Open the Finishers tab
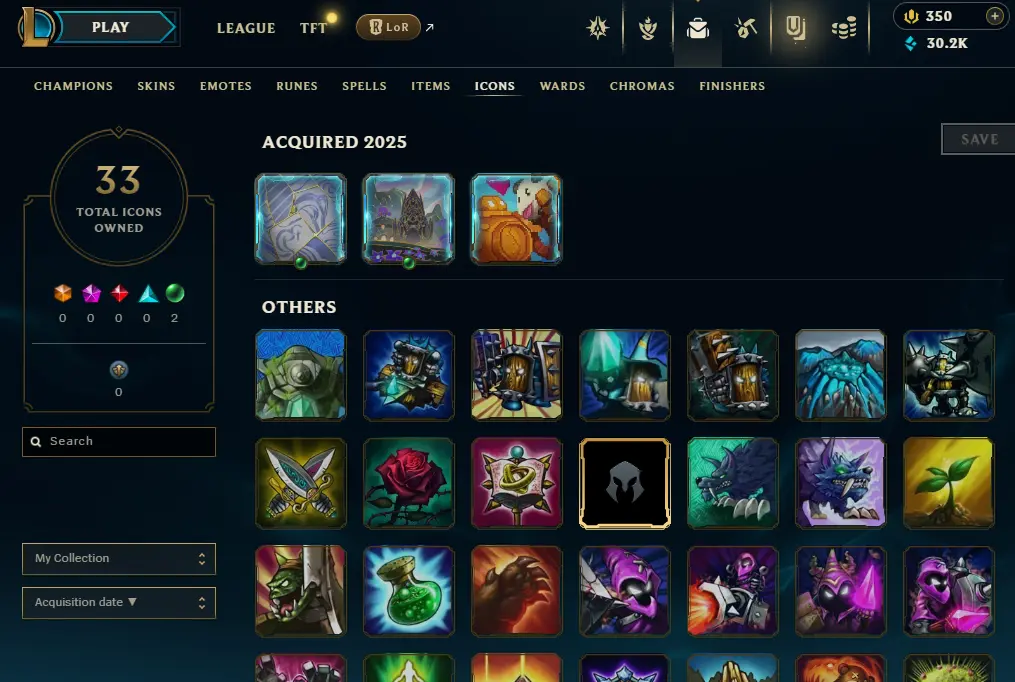1015x682 pixels. click(732, 86)
